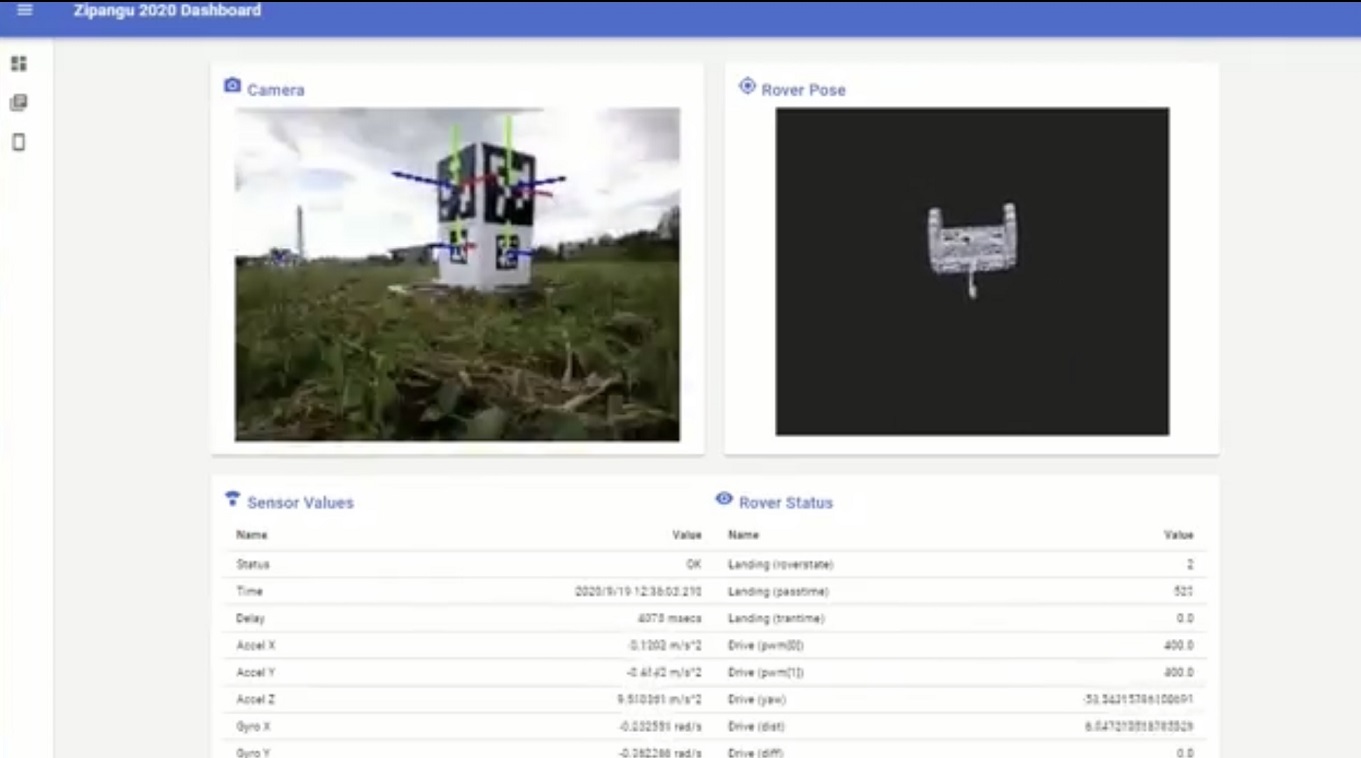Click the Accel Z row label
Screen dimensions: 1361x758
(x=255, y=699)
